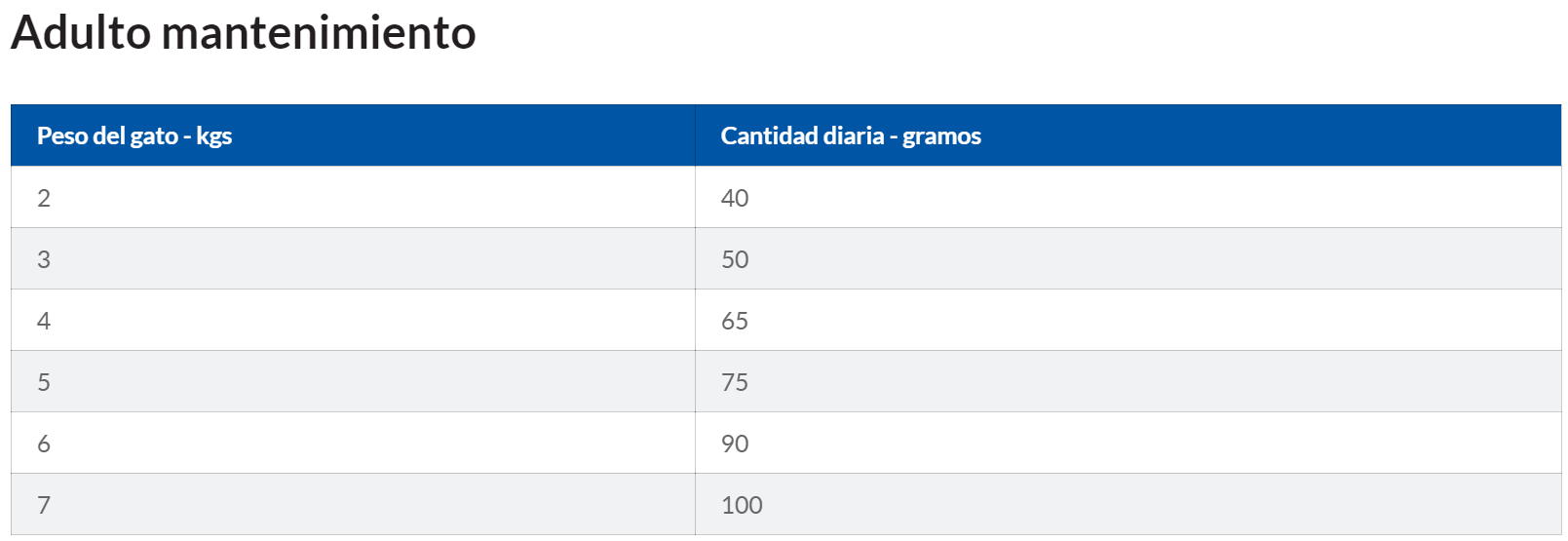The image size is (1568, 541).
Task: Select the cat weight cell showing 3
Action: (x=44, y=259)
